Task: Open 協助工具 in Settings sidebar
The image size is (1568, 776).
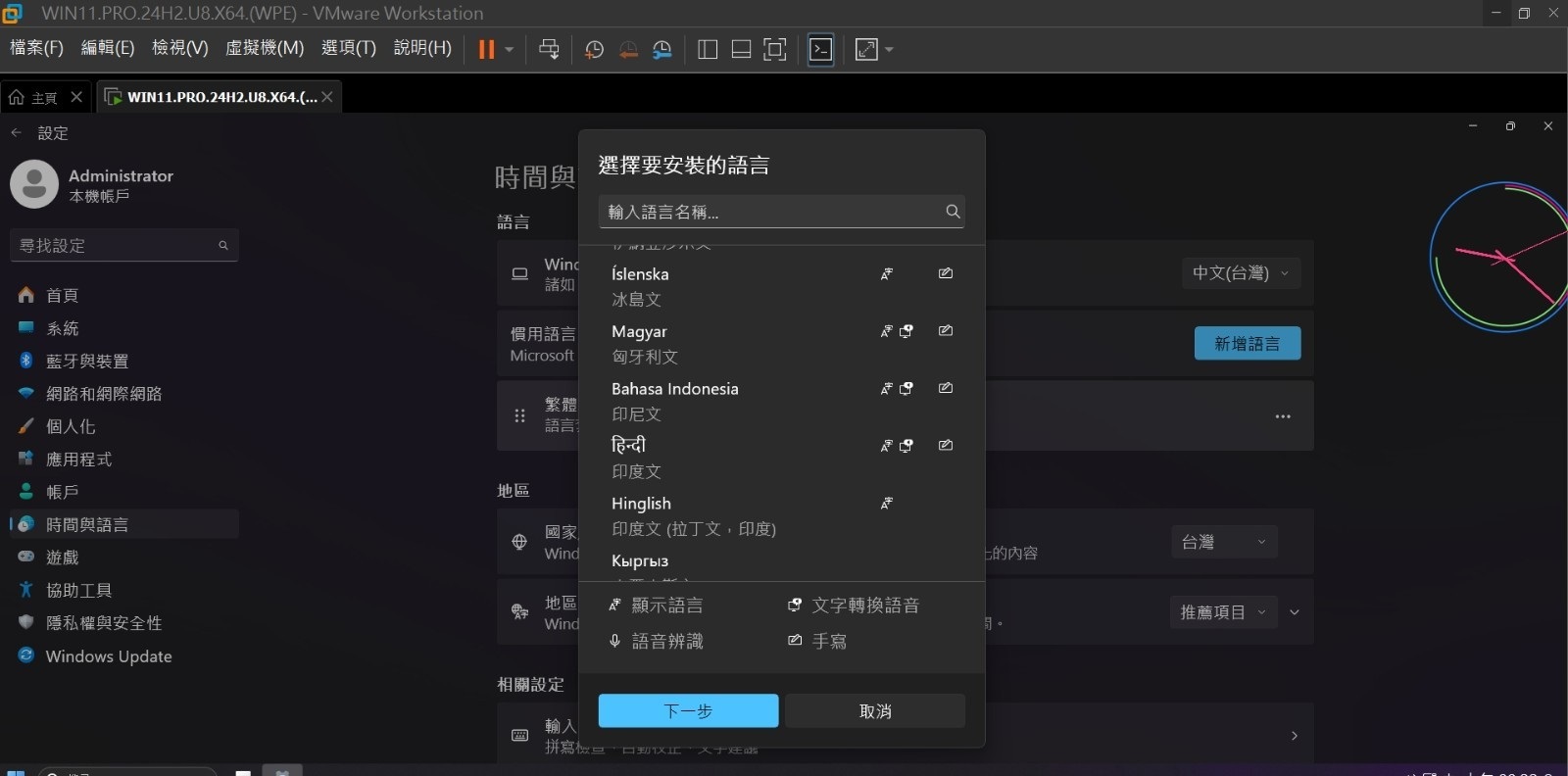Action: [78, 590]
